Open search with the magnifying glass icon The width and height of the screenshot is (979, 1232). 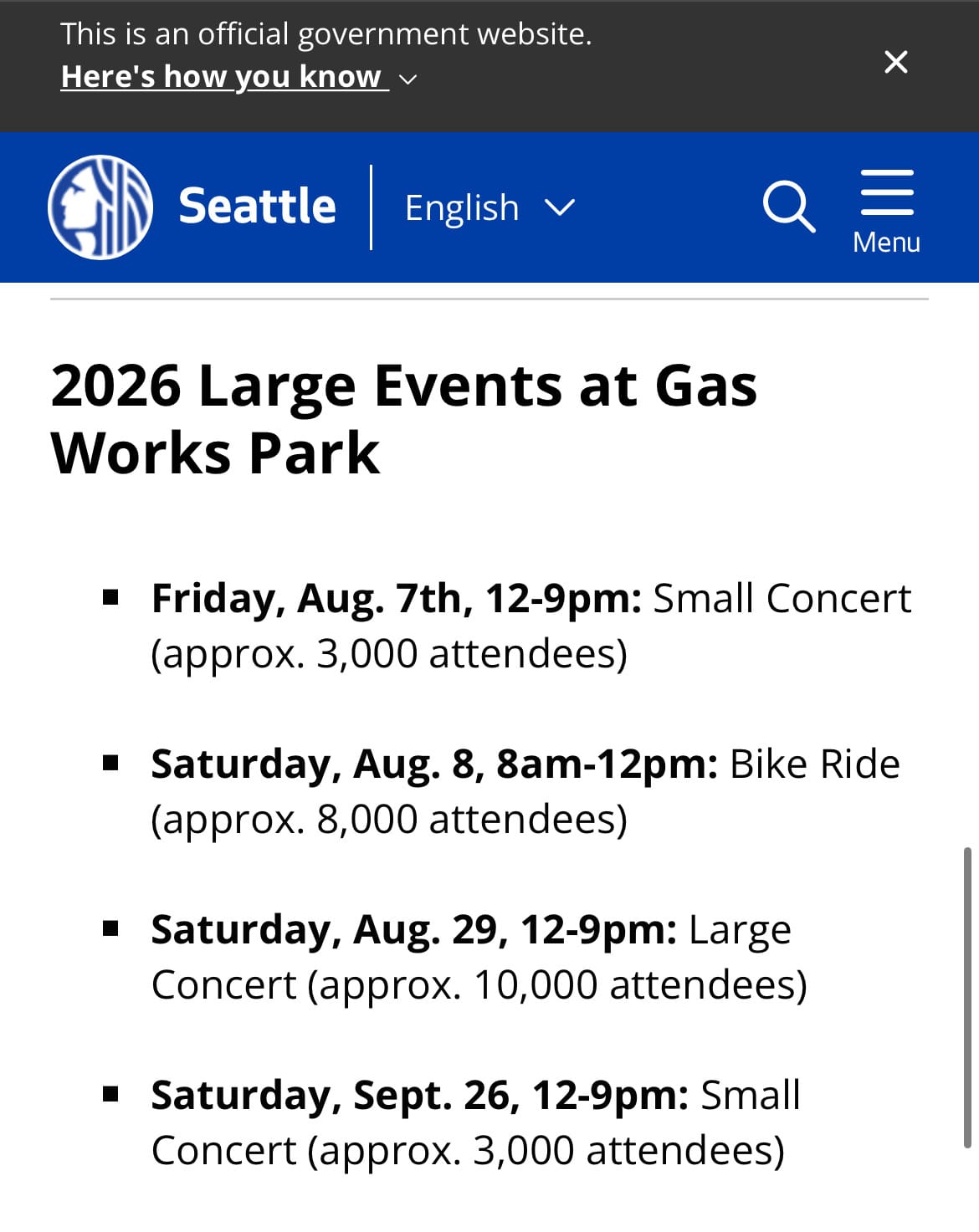(788, 207)
